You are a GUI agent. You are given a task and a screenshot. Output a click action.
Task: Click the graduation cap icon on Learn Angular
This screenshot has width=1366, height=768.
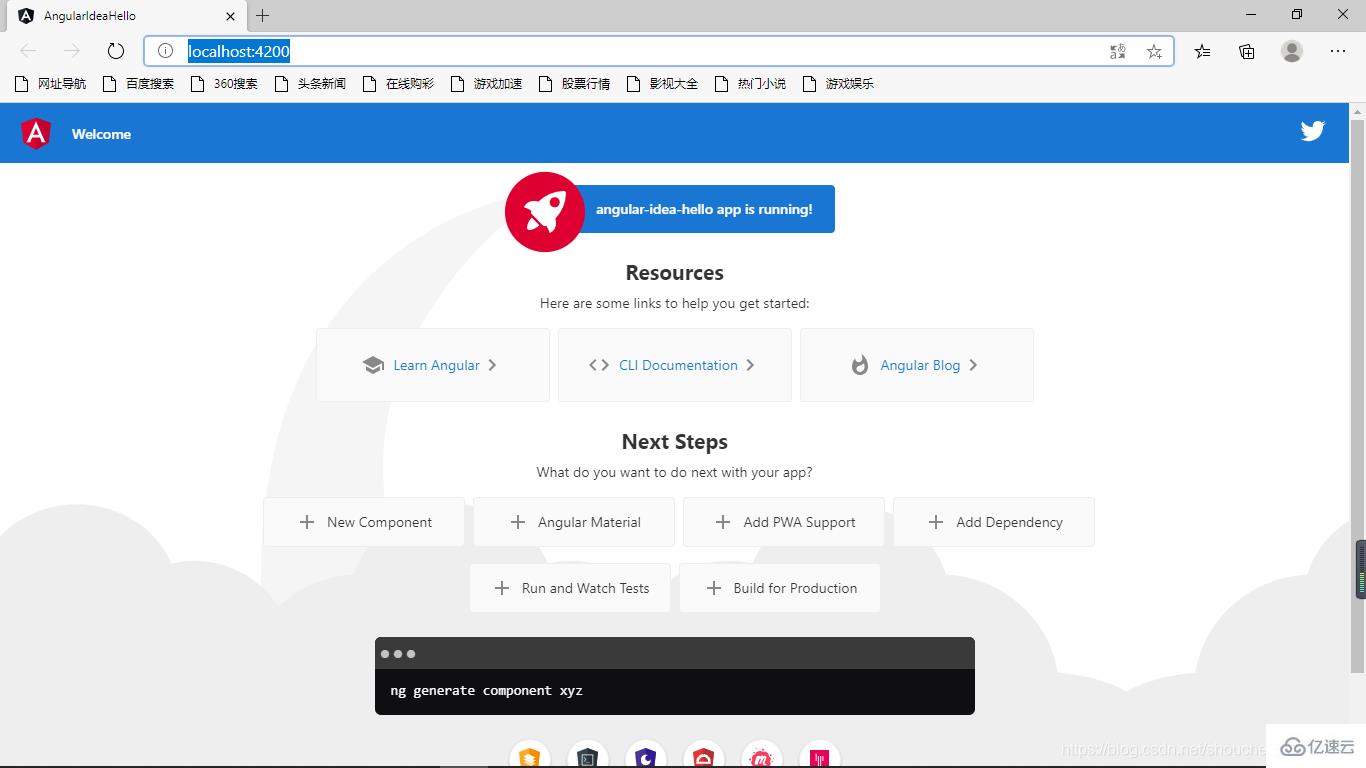373,365
